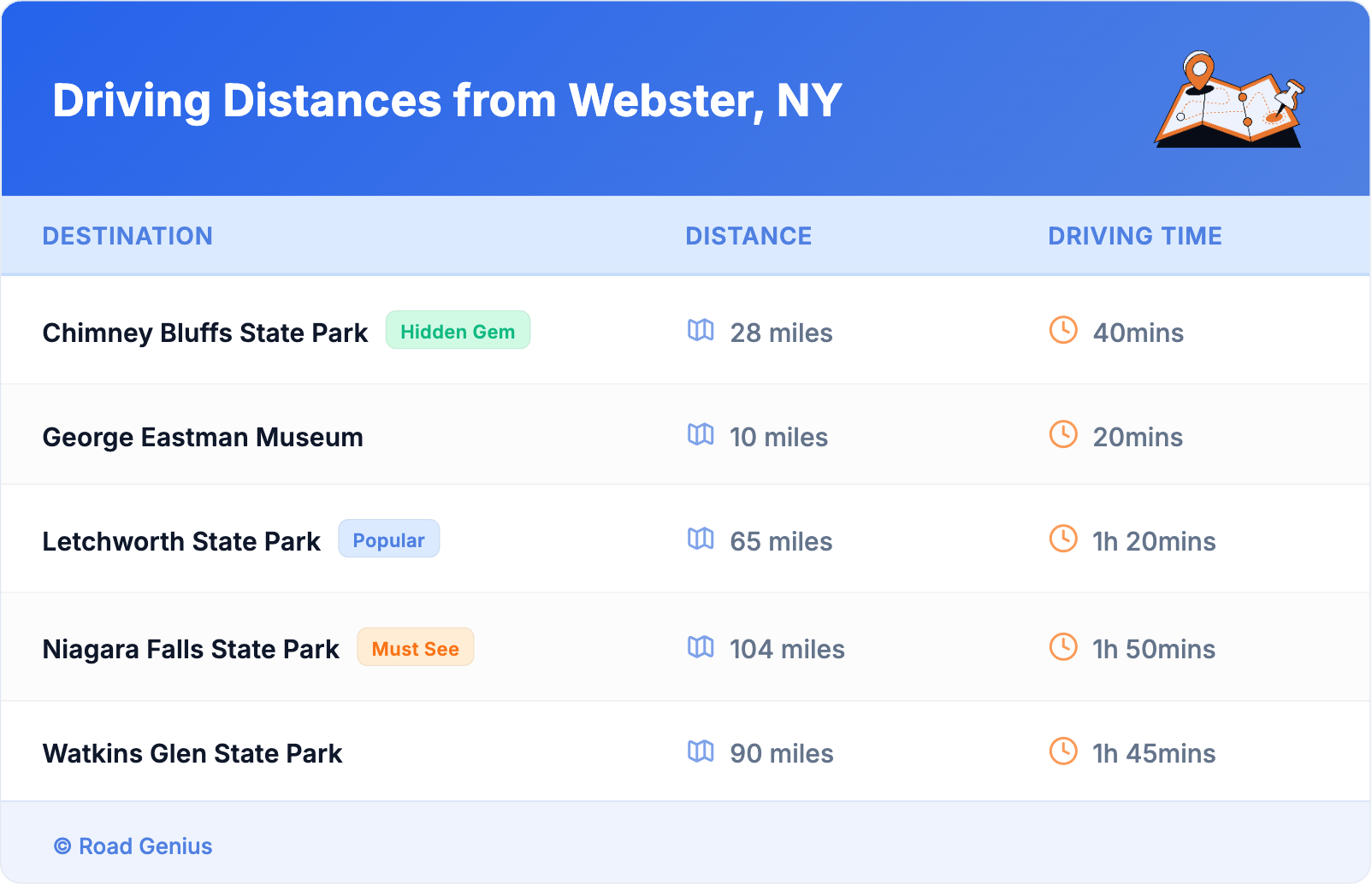Select the Popular badge
Image resolution: width=1372 pixels, height=884 pixels.
coord(388,539)
